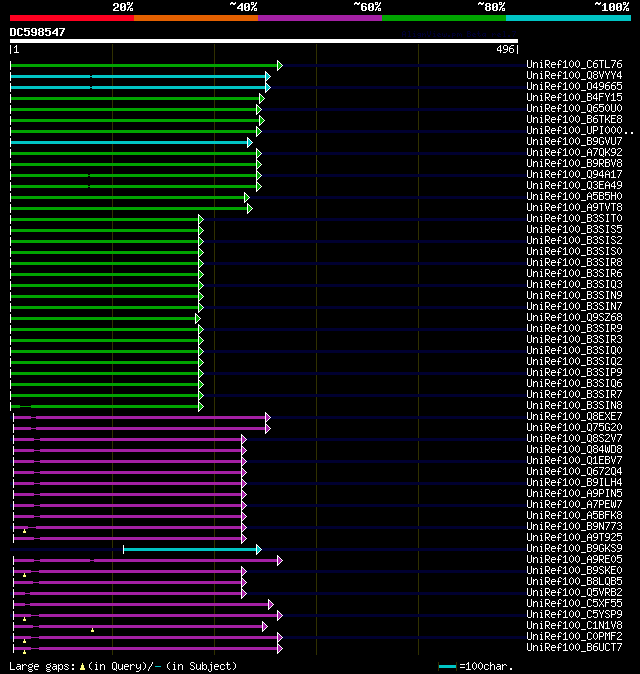This screenshot has height=674, width=640.
Task: Click UniRef100_C1N1V8 label
Action: click(574, 625)
